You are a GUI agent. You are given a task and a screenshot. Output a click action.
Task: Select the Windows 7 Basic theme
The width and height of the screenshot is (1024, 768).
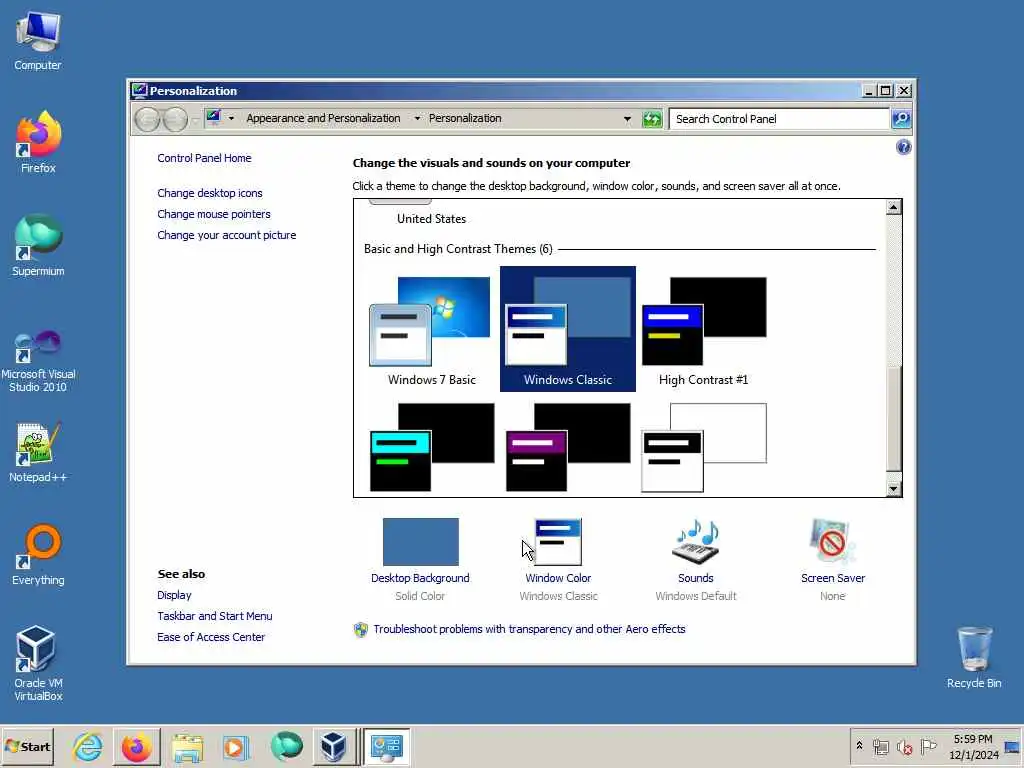431,329
